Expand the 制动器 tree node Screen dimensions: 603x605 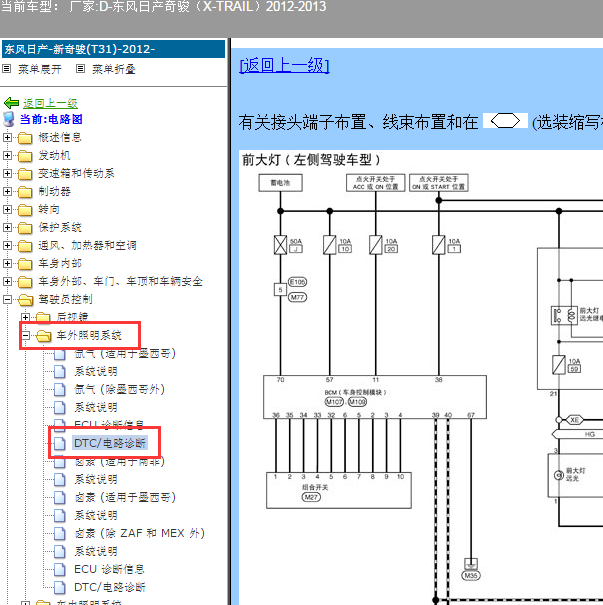pyautogui.click(x=7, y=191)
